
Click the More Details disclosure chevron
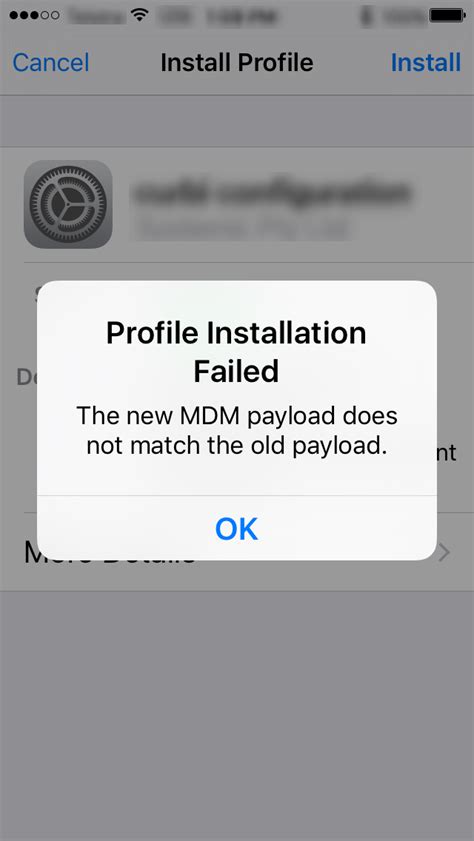[x=444, y=552]
